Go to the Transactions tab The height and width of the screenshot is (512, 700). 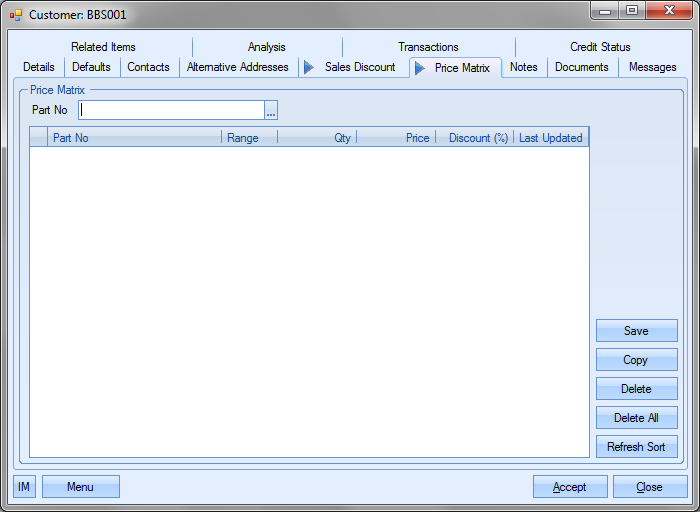pos(428,47)
